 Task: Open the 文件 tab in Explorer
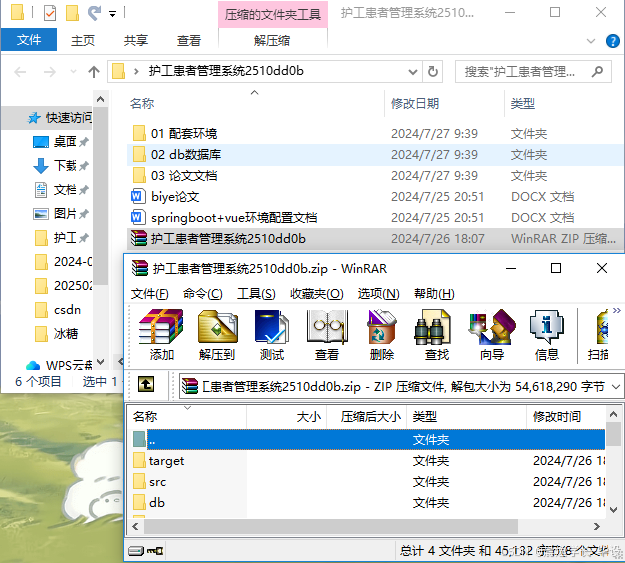pos(29,40)
